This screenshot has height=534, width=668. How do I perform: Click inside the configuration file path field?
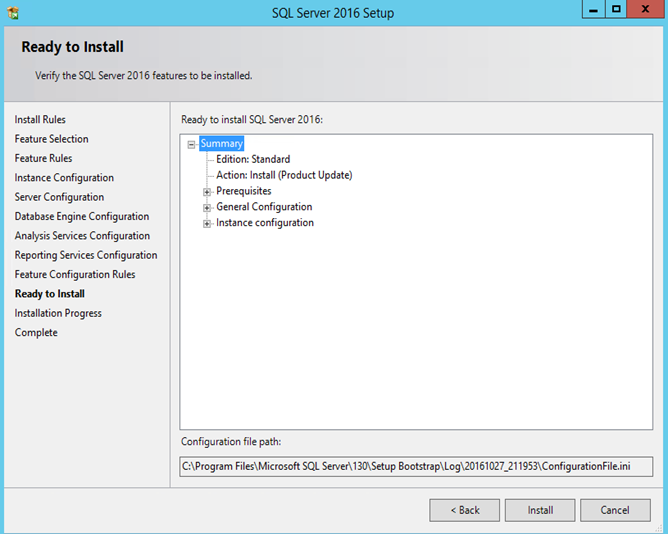pyautogui.click(x=416, y=467)
